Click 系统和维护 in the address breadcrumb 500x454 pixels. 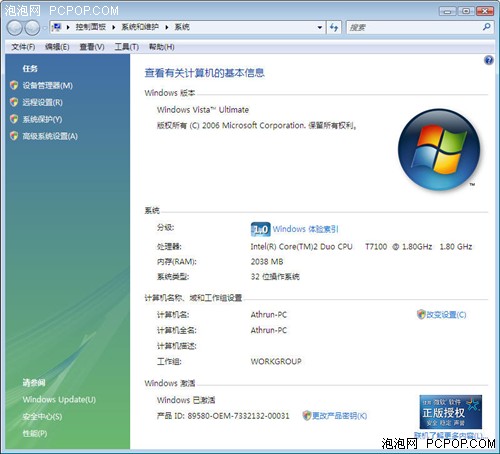coord(140,27)
